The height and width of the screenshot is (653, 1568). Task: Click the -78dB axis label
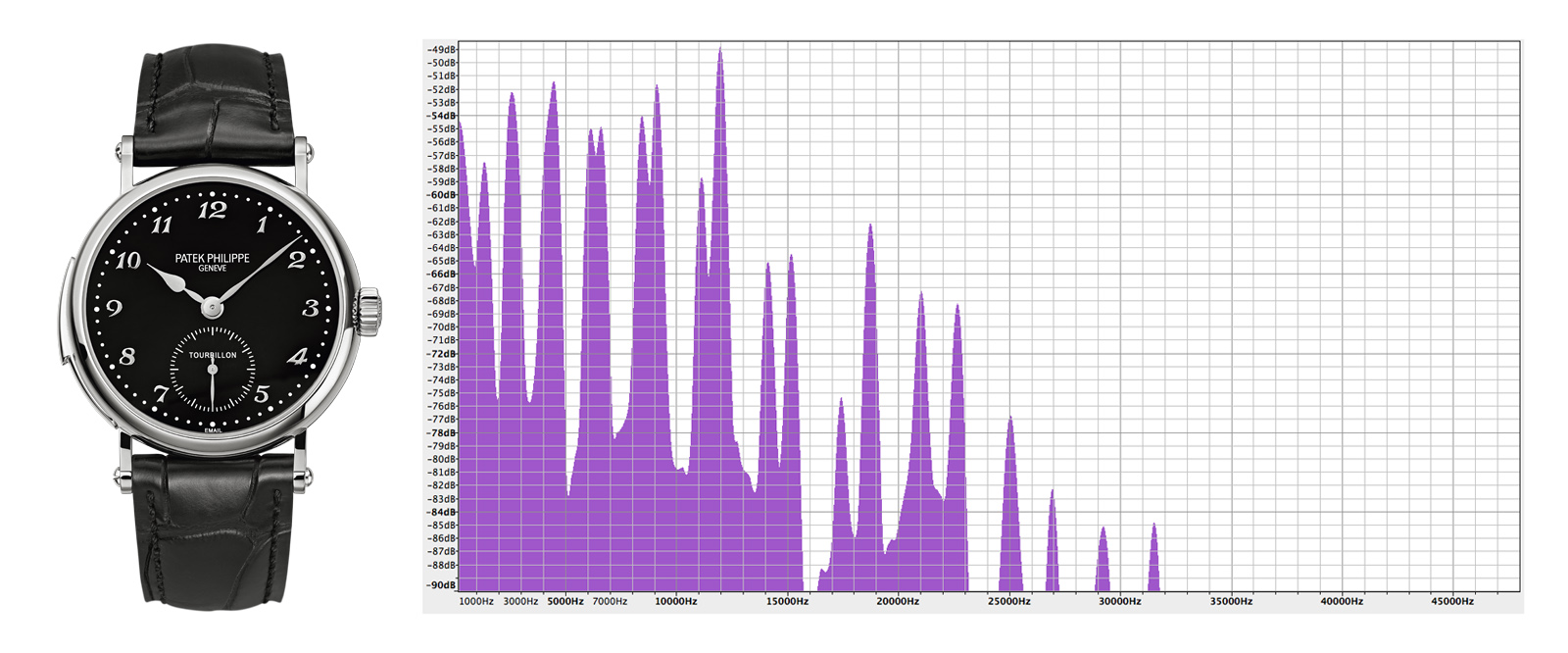[x=442, y=432]
